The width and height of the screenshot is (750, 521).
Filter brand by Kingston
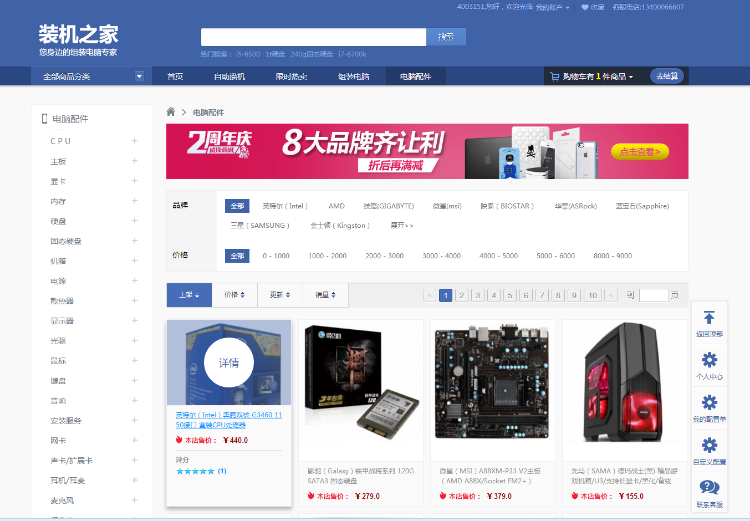click(340, 225)
